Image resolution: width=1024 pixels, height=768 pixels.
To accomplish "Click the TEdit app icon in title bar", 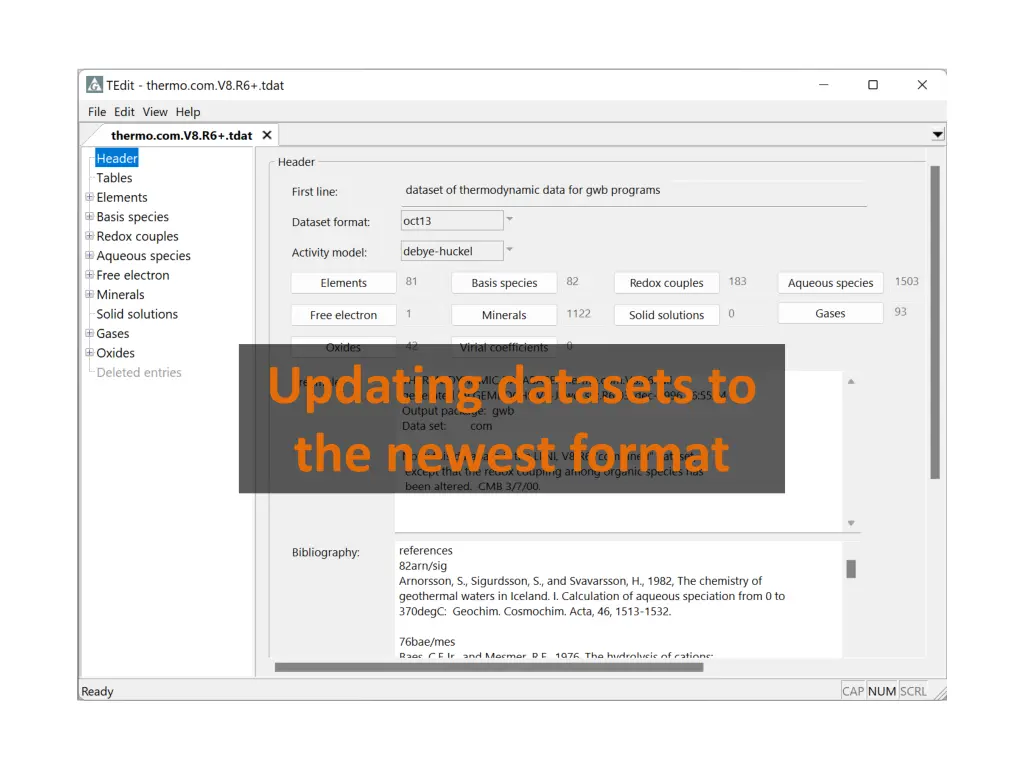I will [94, 85].
